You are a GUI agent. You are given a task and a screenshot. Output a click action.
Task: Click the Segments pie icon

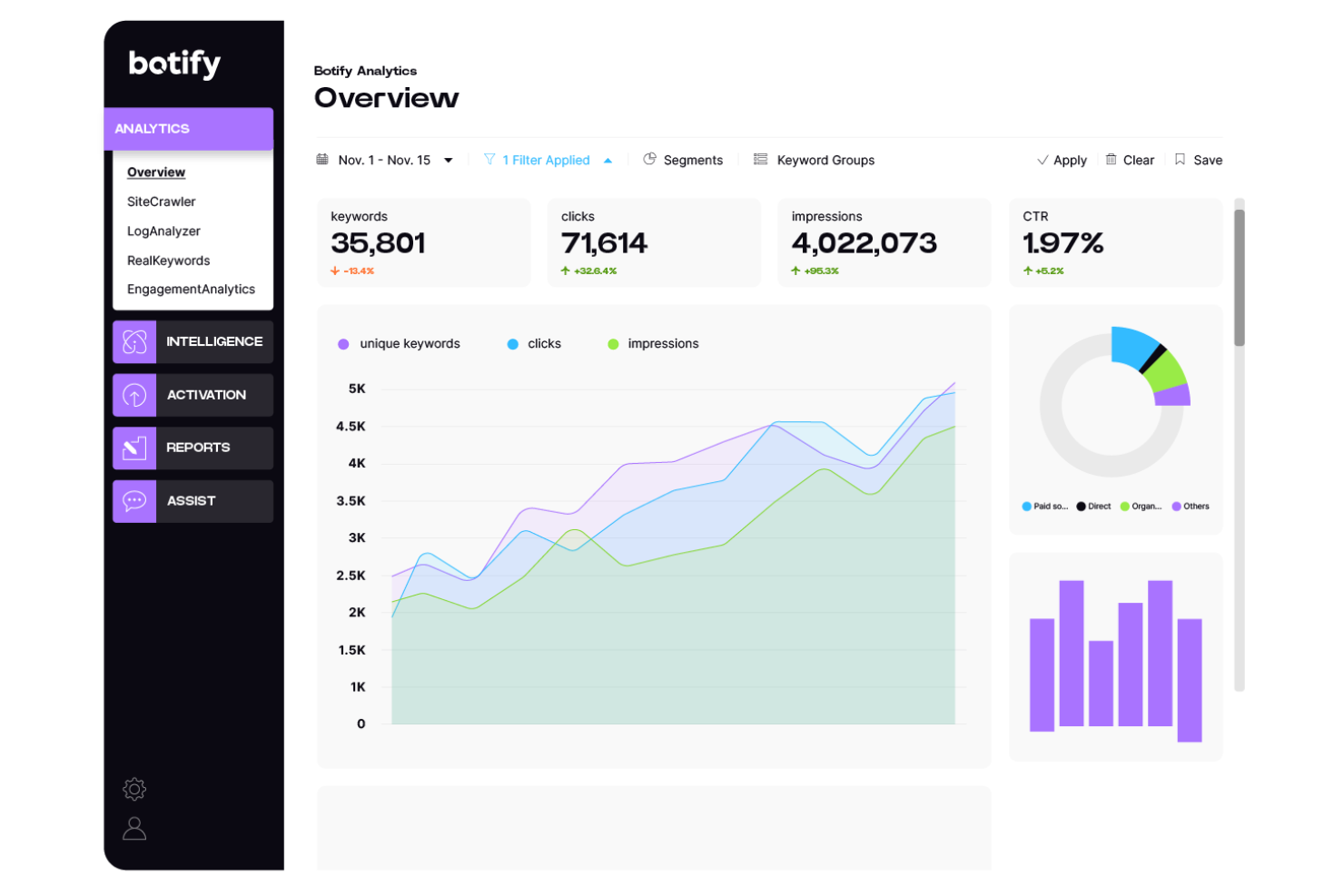(x=649, y=159)
